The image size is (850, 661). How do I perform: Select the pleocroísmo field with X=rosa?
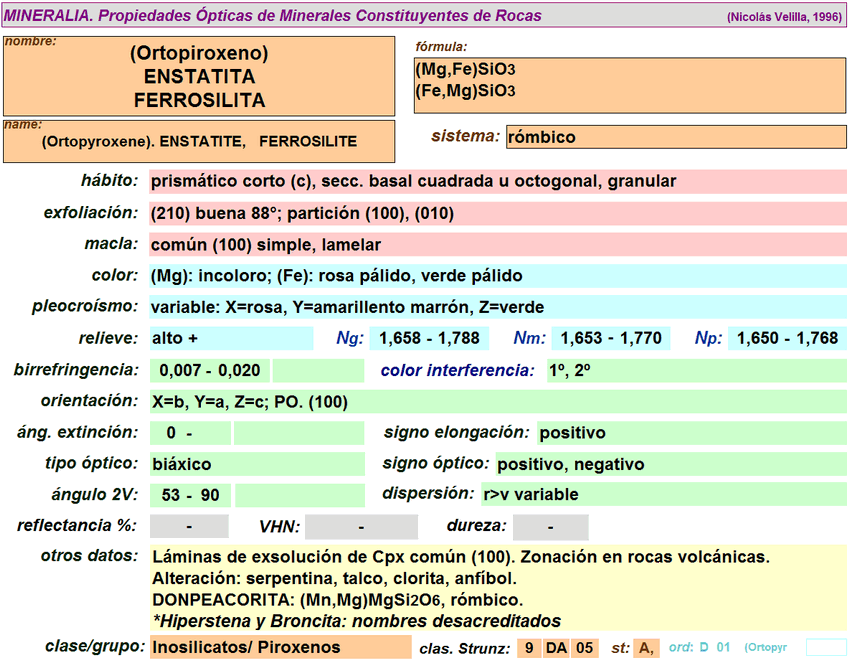(497, 307)
